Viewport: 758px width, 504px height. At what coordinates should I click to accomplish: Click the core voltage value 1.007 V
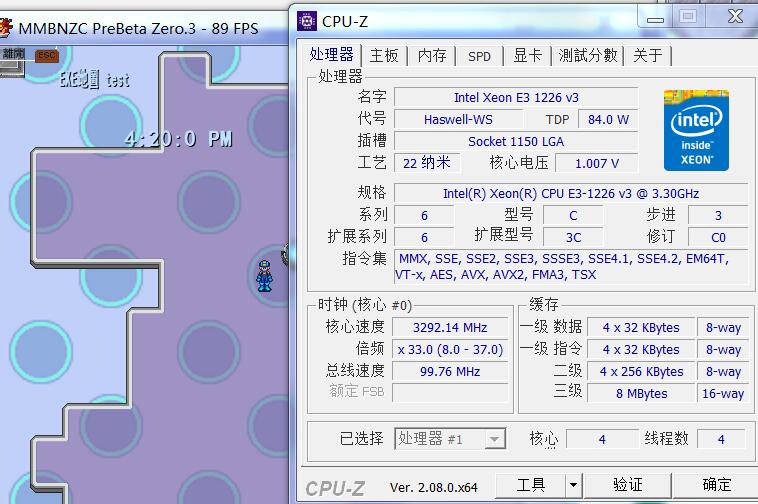tap(597, 163)
